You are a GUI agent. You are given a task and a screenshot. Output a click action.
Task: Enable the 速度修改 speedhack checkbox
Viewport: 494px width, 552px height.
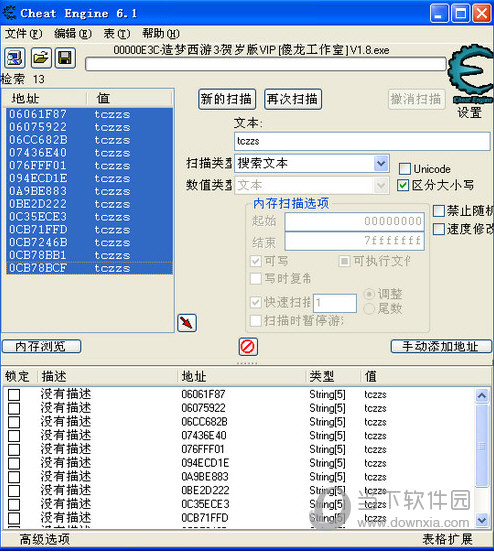pos(438,229)
